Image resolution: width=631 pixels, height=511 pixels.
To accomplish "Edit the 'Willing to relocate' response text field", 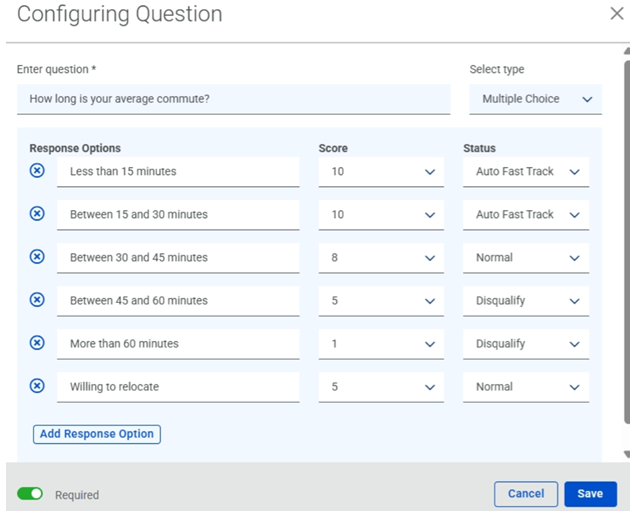I will point(178,387).
